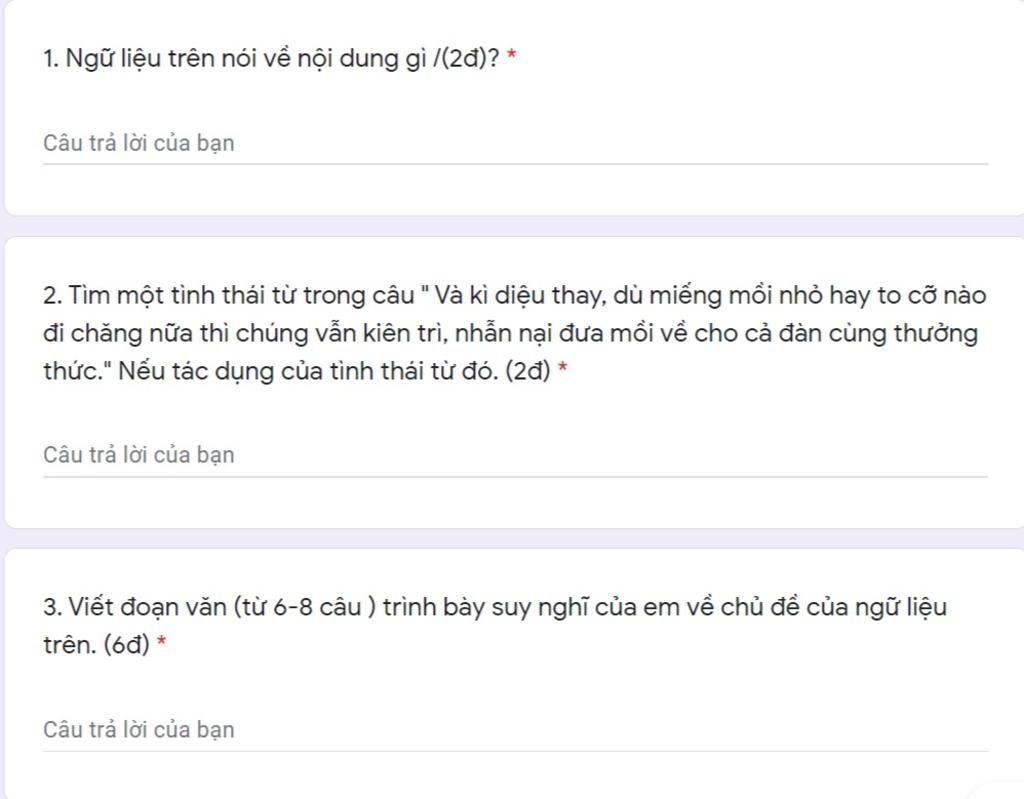Click the text '(từ 6-8 câu )' in question 3
1024x799 pixels.
point(305,607)
